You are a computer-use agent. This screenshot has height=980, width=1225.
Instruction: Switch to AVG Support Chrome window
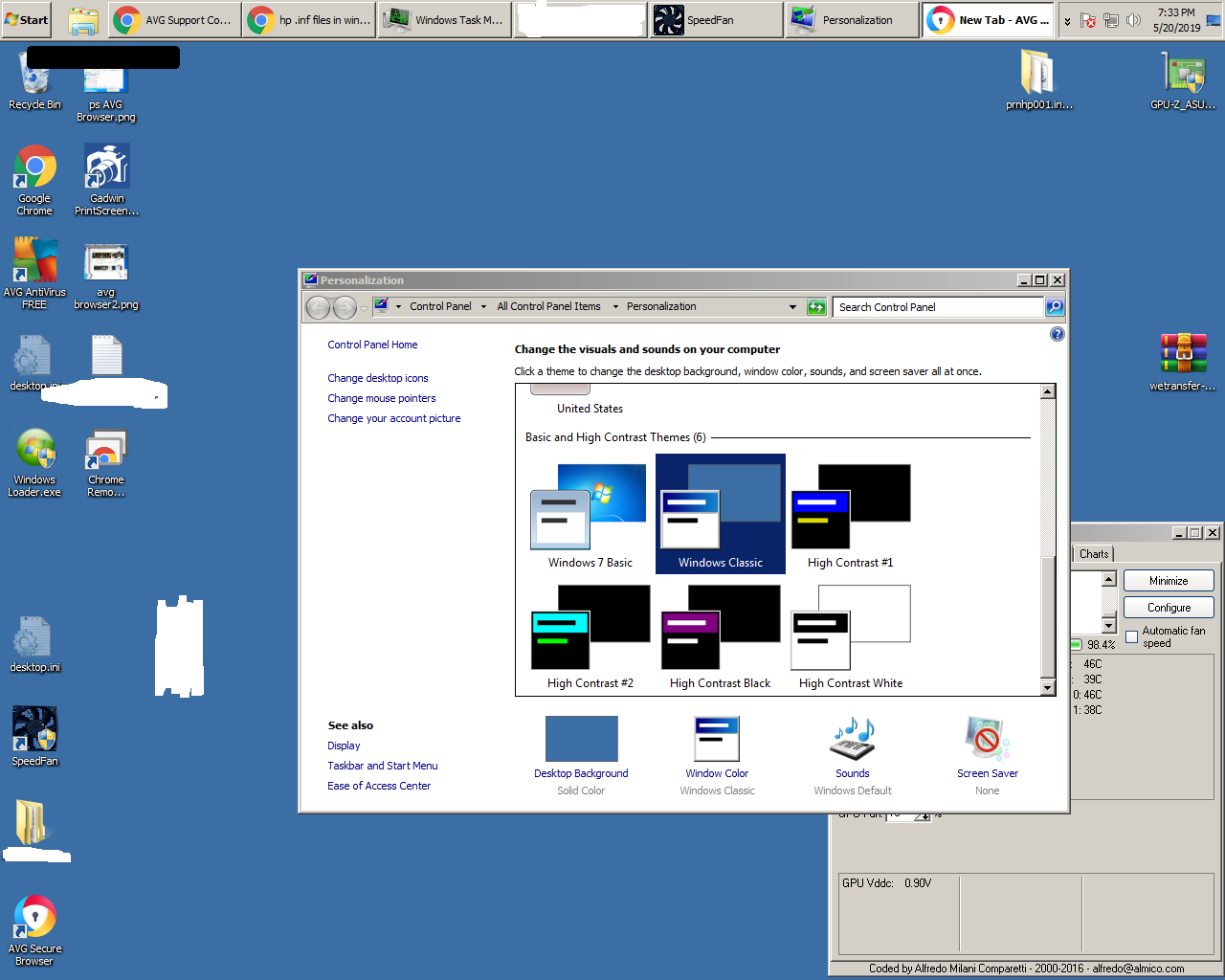[173, 20]
